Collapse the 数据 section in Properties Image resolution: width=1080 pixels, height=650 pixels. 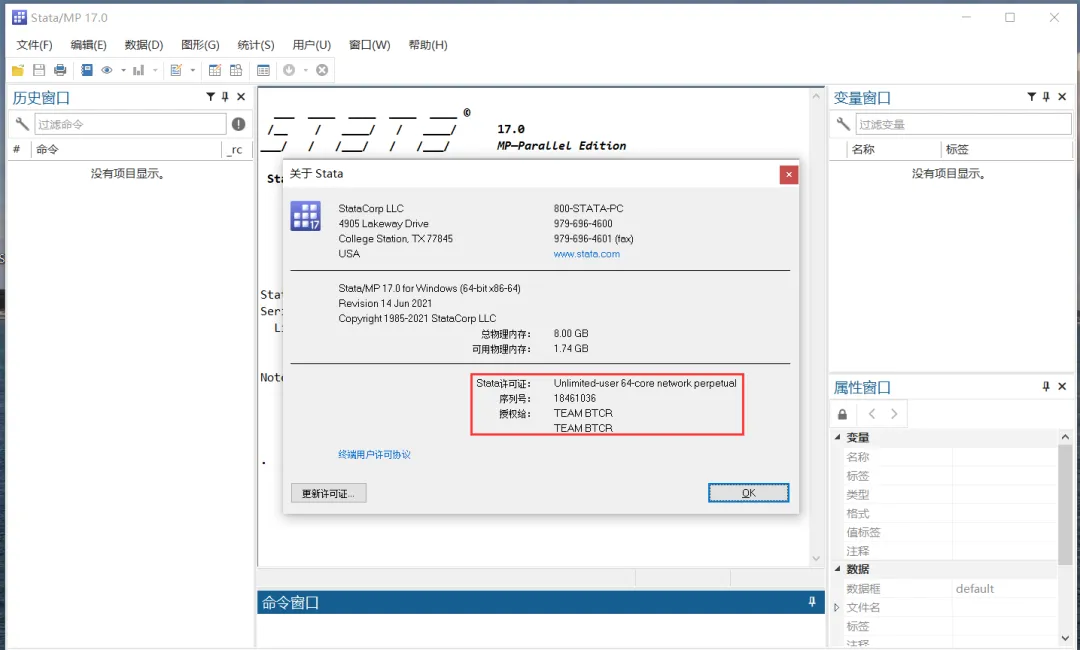tap(838, 569)
